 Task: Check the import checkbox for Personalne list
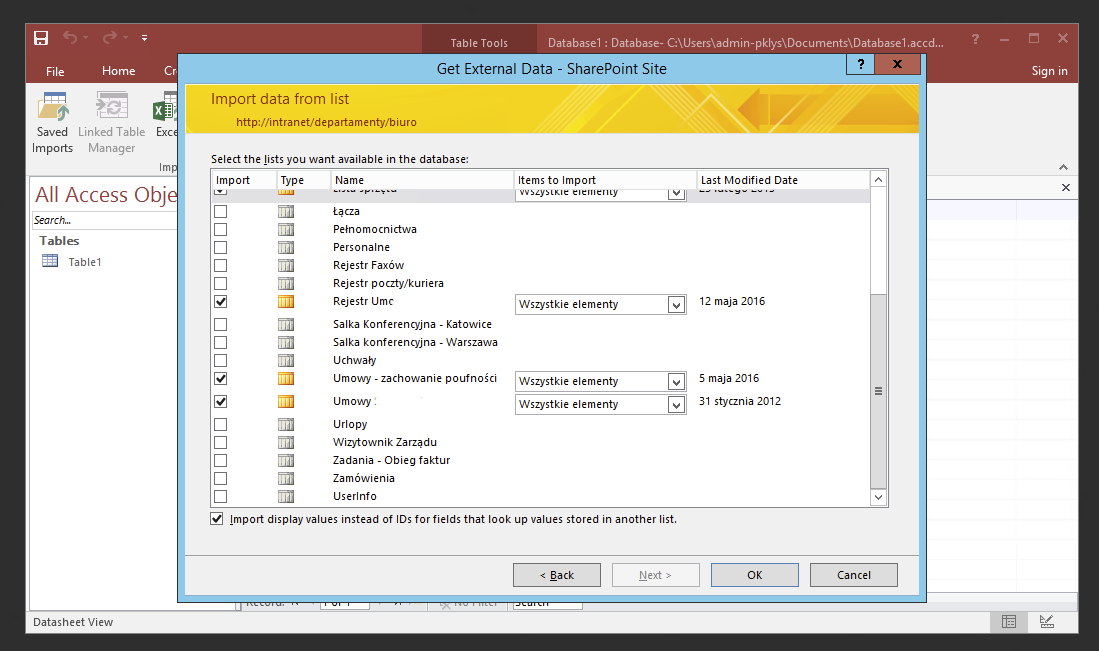tap(220, 247)
